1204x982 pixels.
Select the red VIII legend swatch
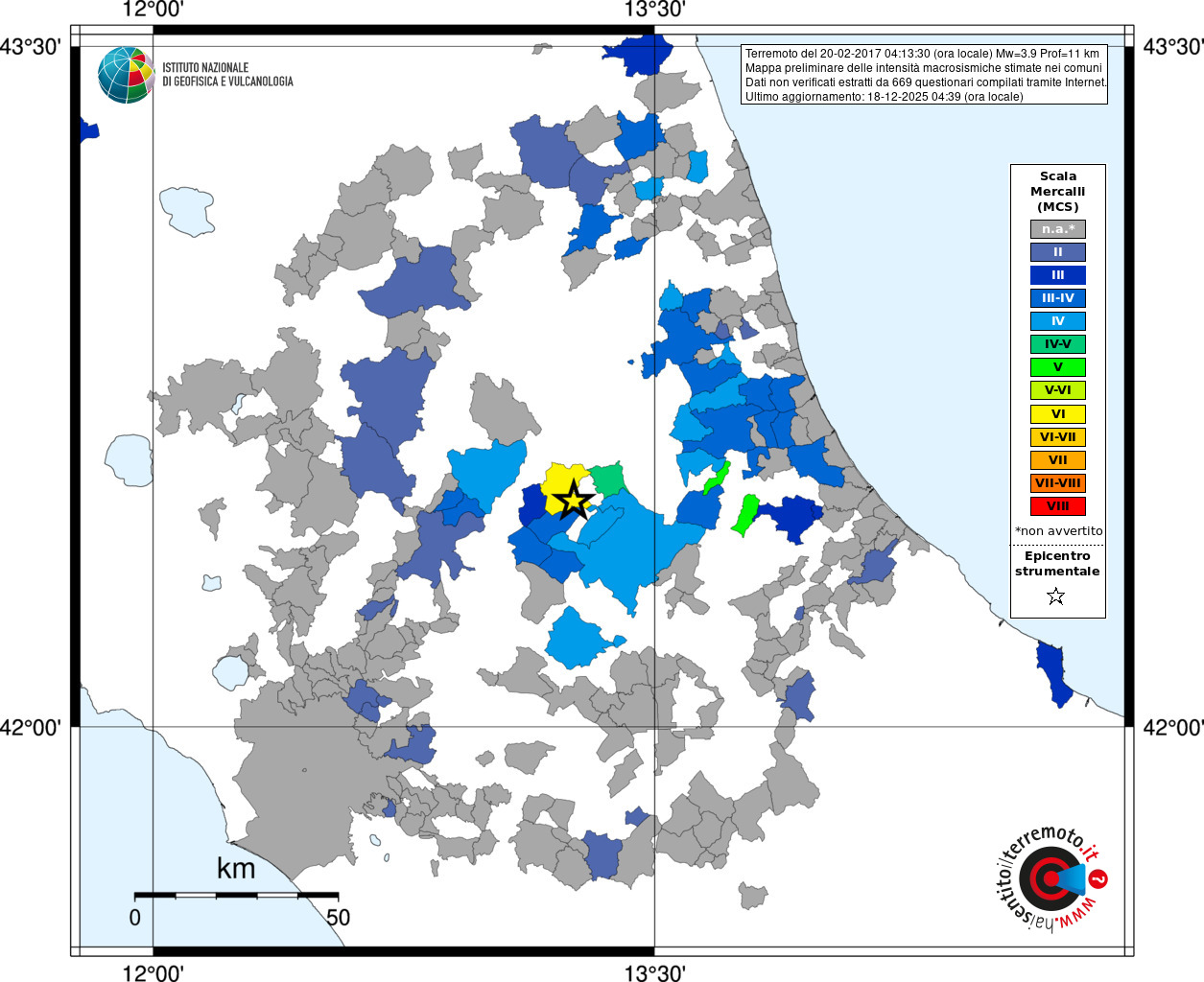(x=1058, y=506)
